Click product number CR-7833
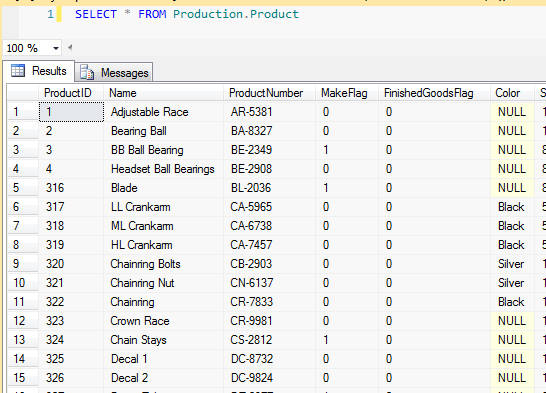This screenshot has height=393, width=546. point(269,302)
